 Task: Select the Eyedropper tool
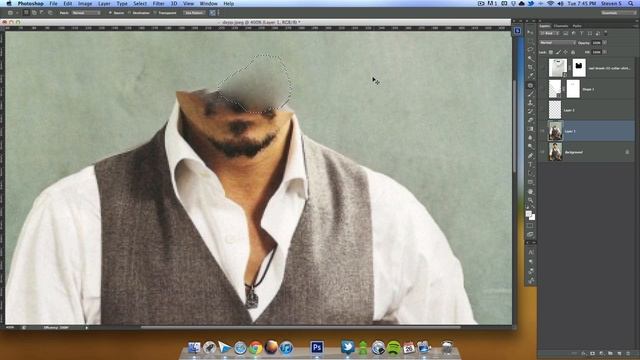click(530, 76)
